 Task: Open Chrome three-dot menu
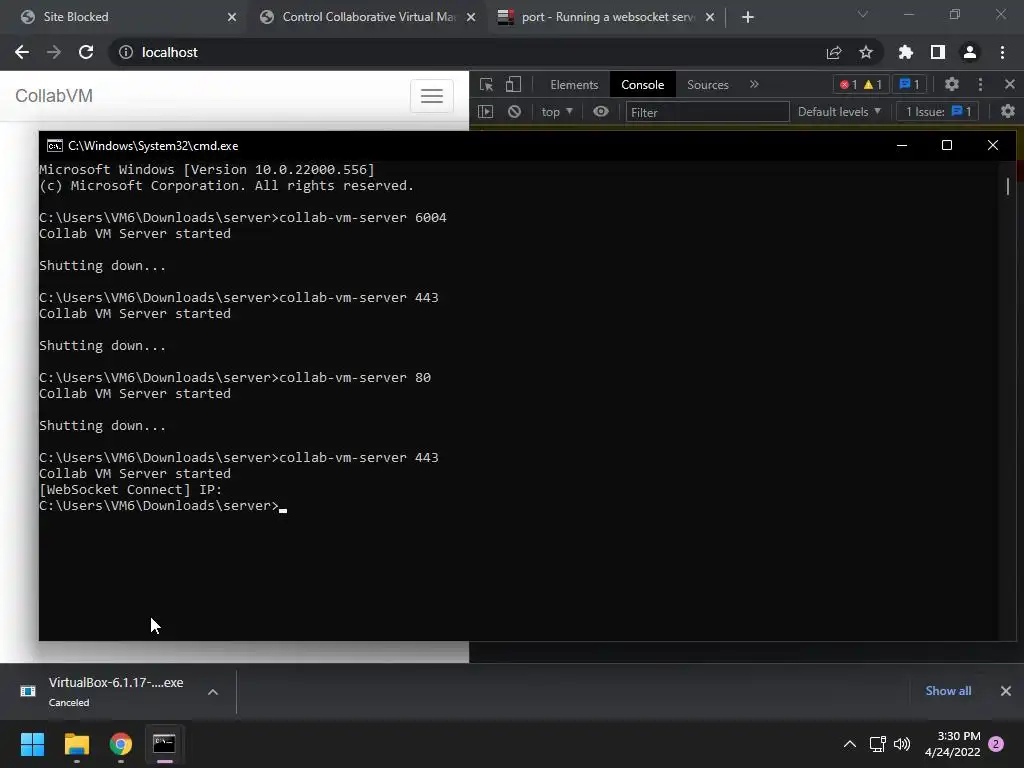(x=1002, y=52)
